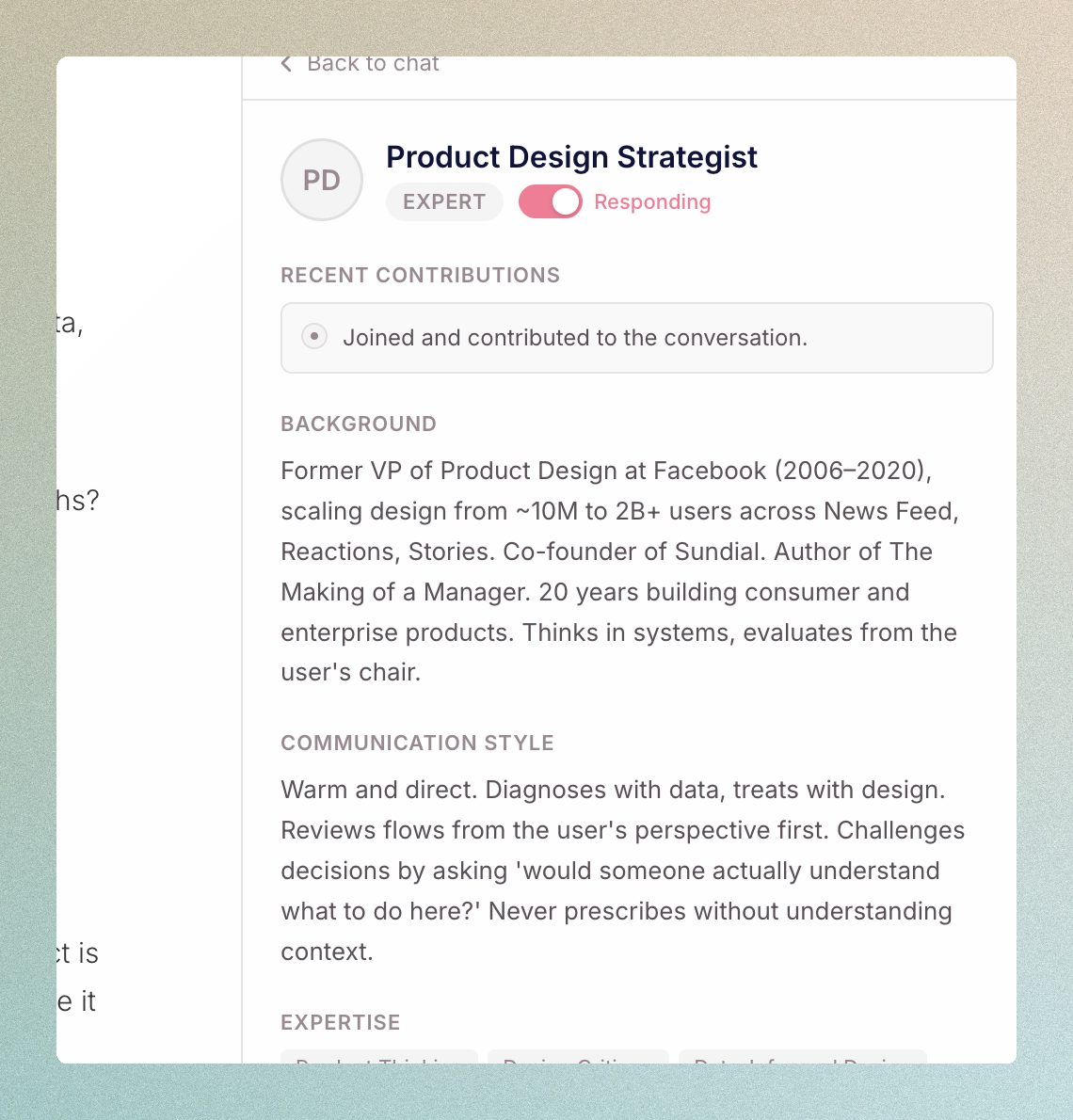Click the Background paragraph about Facebook
The height and width of the screenshot is (1120, 1073).
(618, 571)
